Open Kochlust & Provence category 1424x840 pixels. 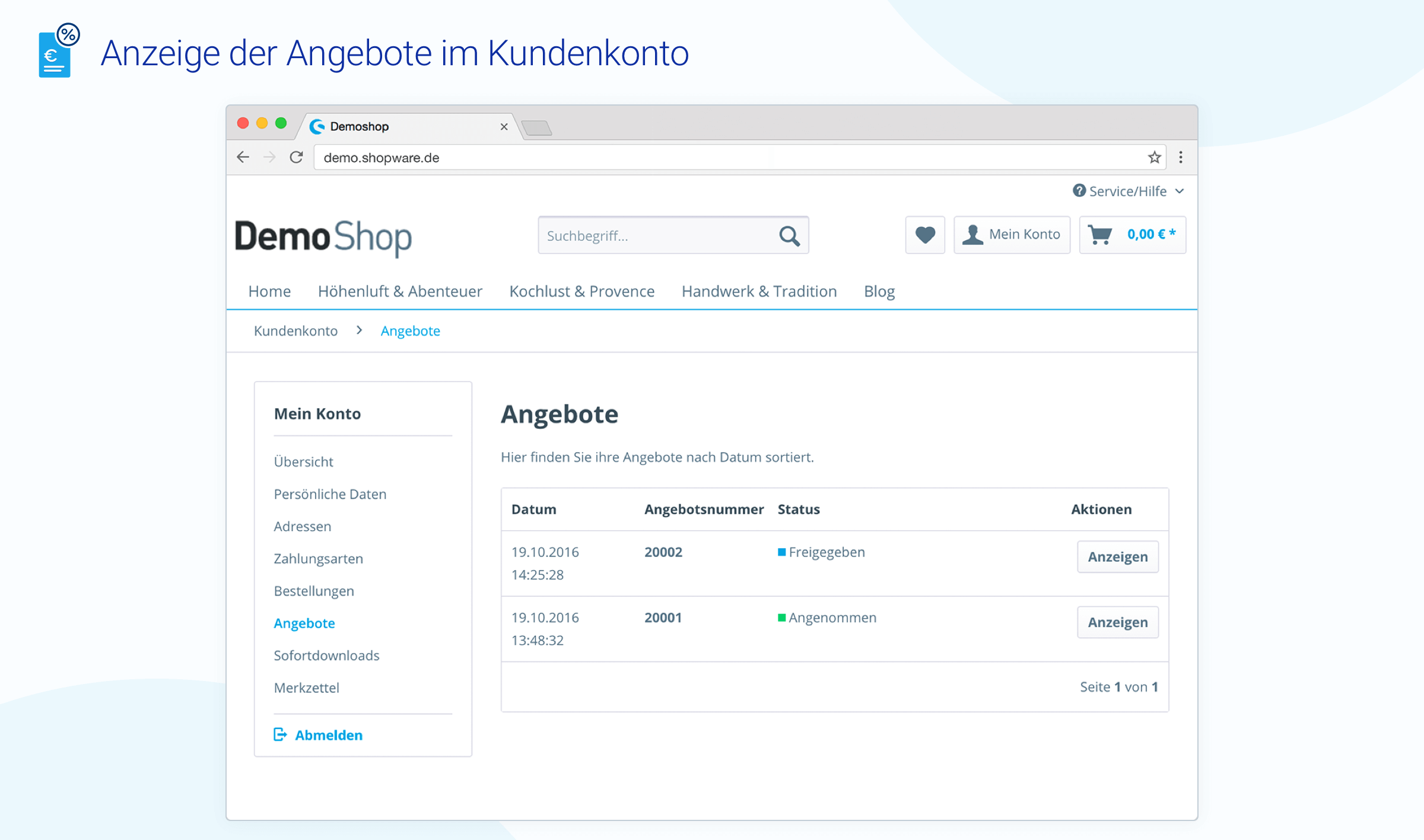point(581,291)
